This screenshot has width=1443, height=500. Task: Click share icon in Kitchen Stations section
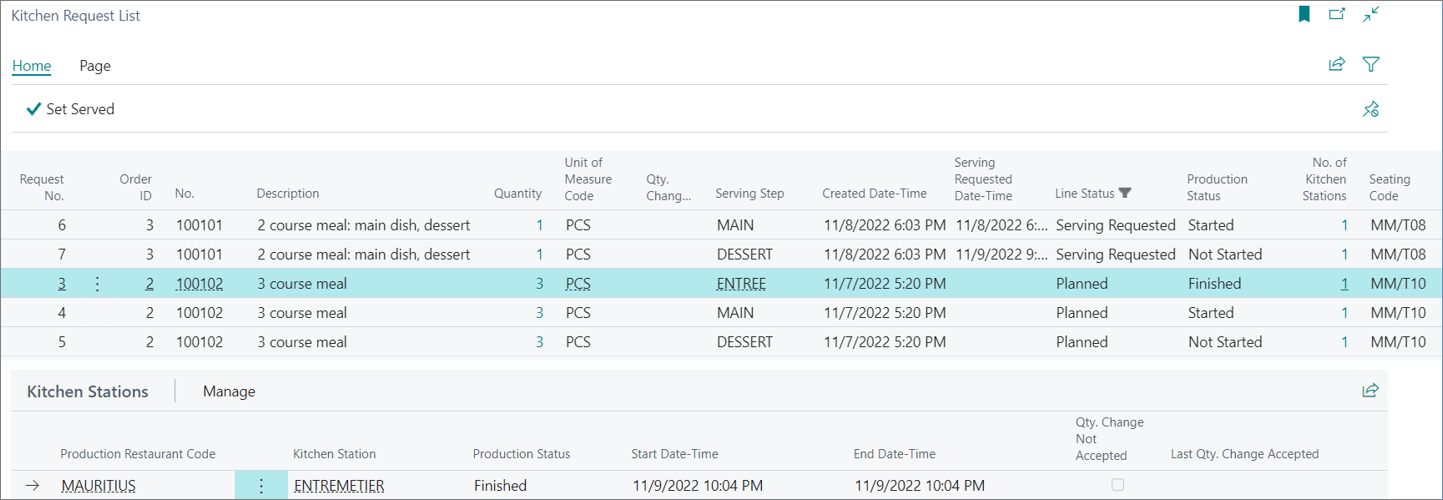(x=1370, y=390)
